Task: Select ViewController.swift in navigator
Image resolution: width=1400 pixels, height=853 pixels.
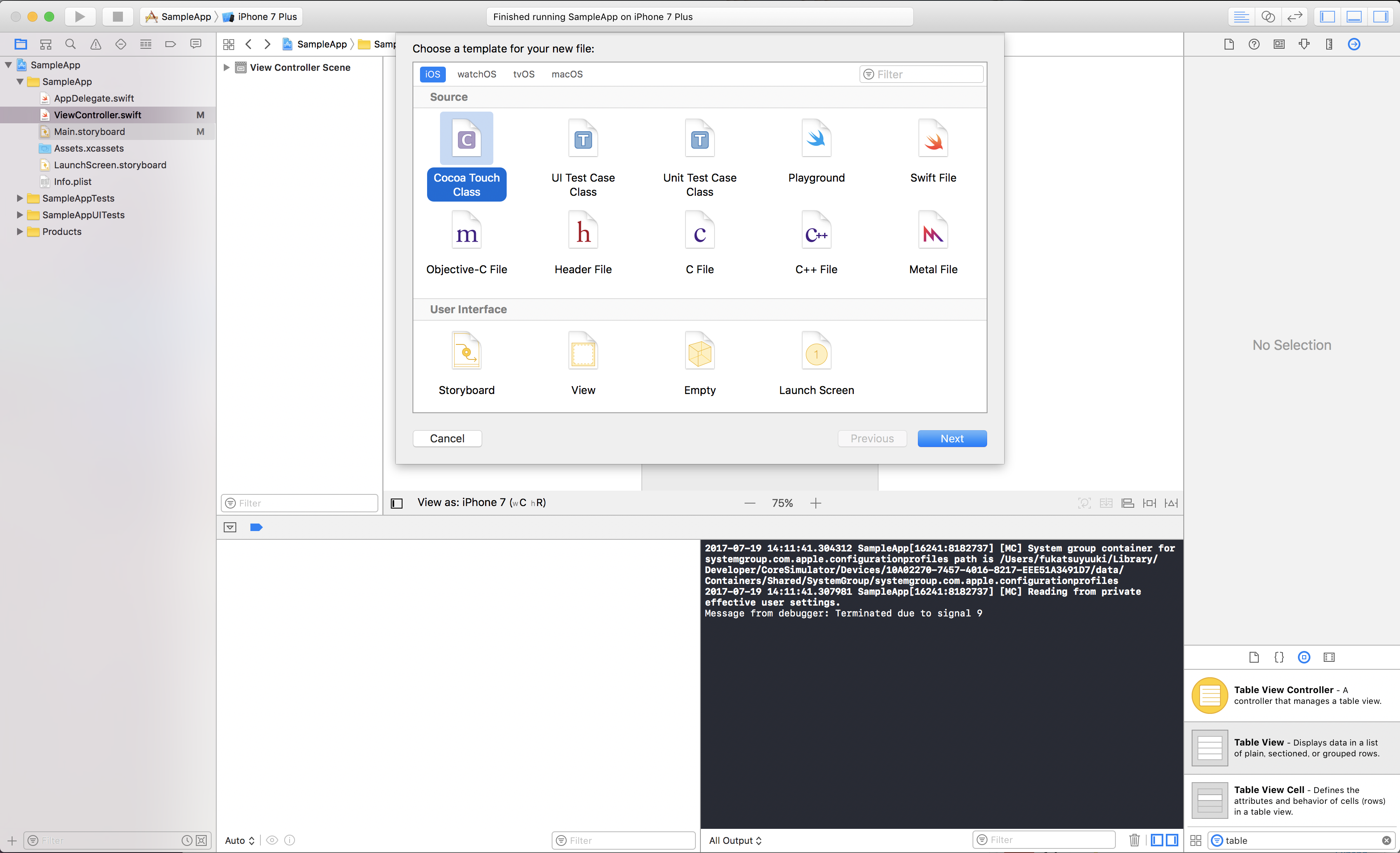Action: tap(108, 115)
